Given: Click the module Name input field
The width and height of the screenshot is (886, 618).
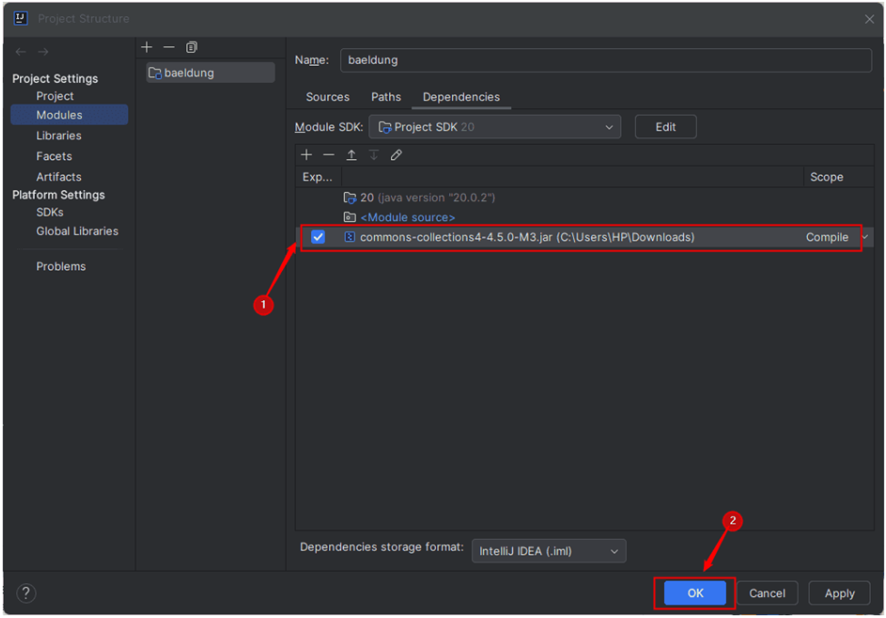Looking at the screenshot, I should point(606,60).
